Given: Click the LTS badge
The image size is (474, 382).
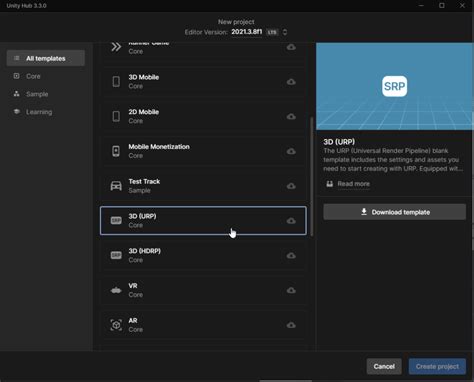Looking at the screenshot, I should pyautogui.click(x=272, y=32).
